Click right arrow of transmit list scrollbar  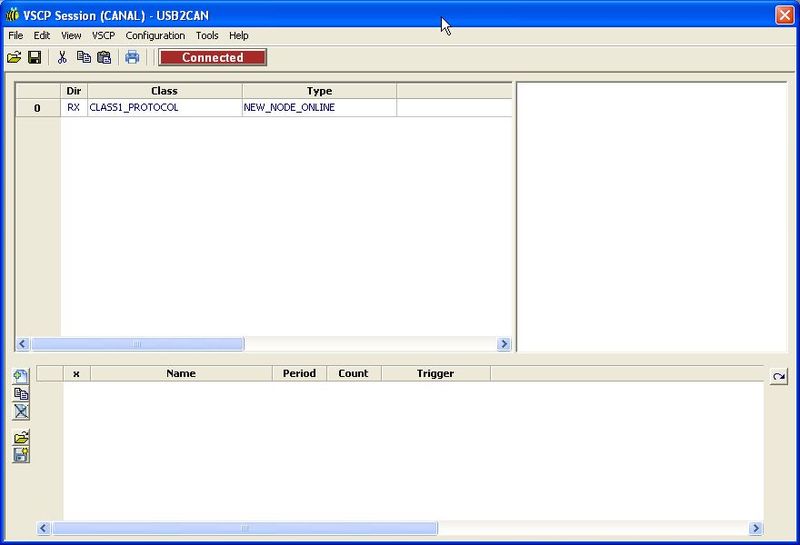(x=756, y=528)
